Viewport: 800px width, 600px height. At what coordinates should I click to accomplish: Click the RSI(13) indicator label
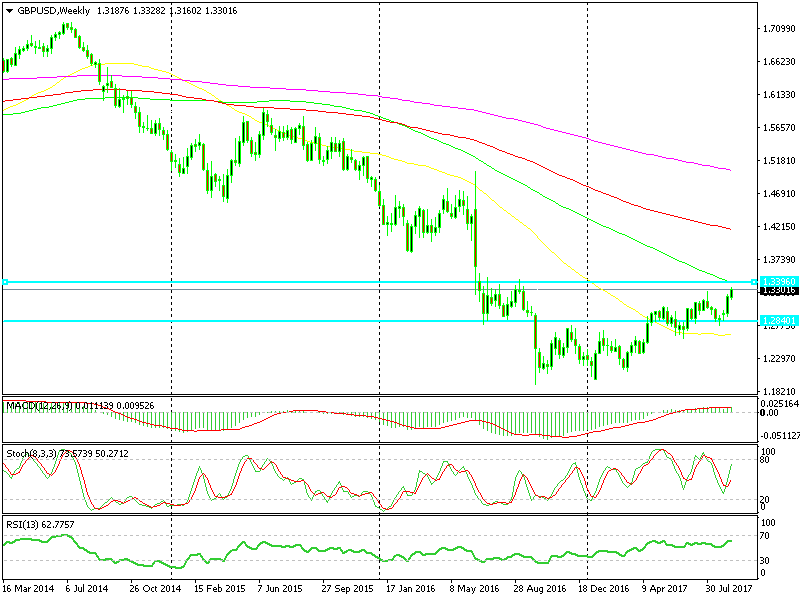(x=24, y=523)
